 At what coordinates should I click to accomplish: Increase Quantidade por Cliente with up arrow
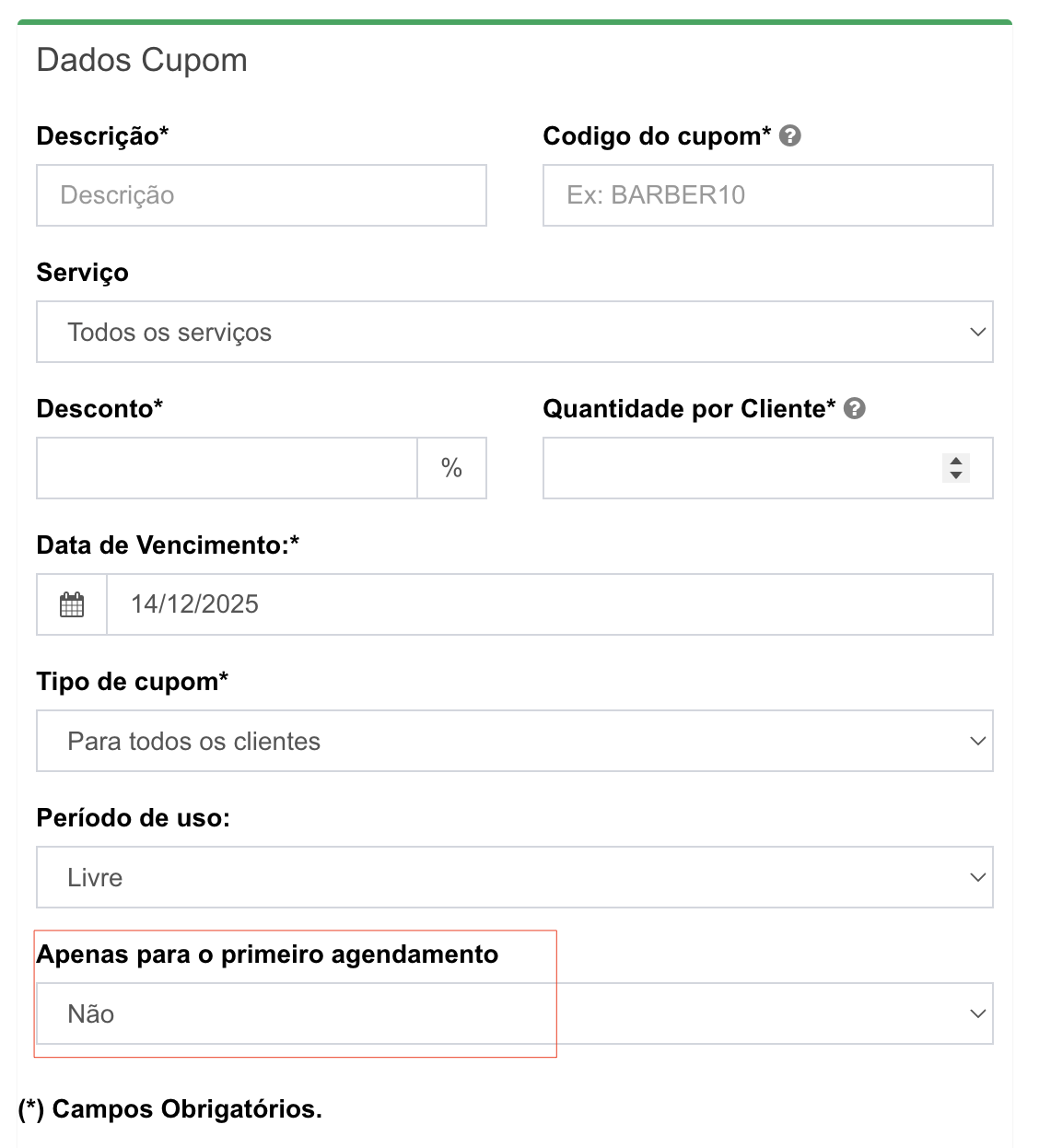coord(956,461)
